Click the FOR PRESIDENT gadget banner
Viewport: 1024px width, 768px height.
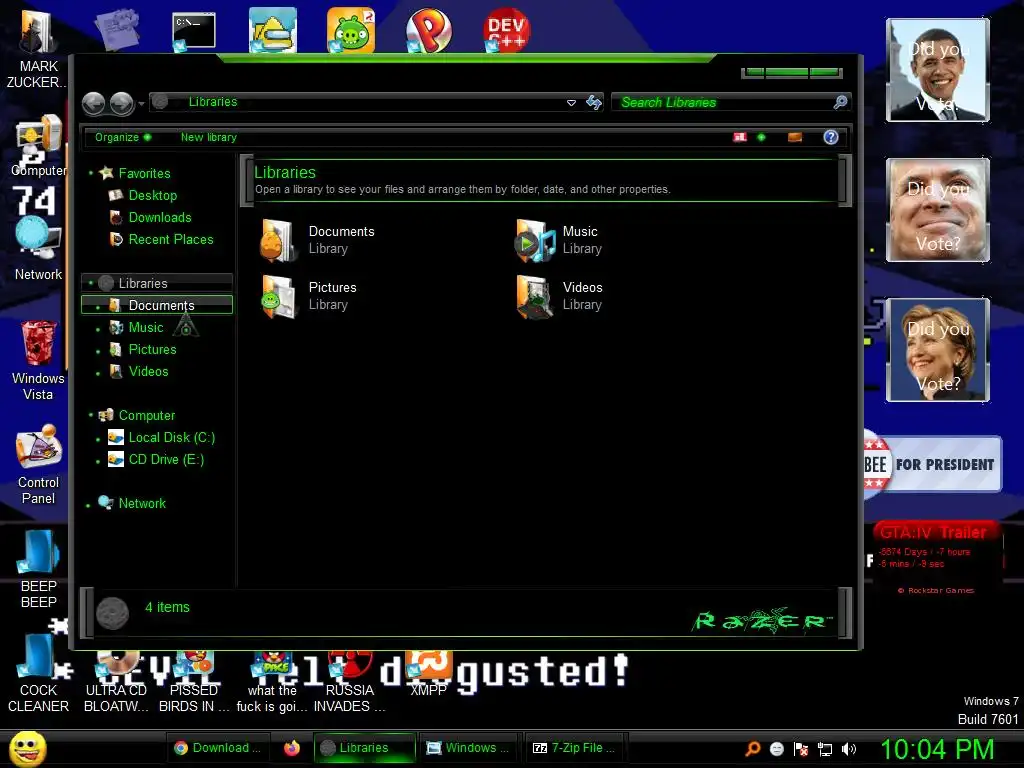click(x=933, y=464)
